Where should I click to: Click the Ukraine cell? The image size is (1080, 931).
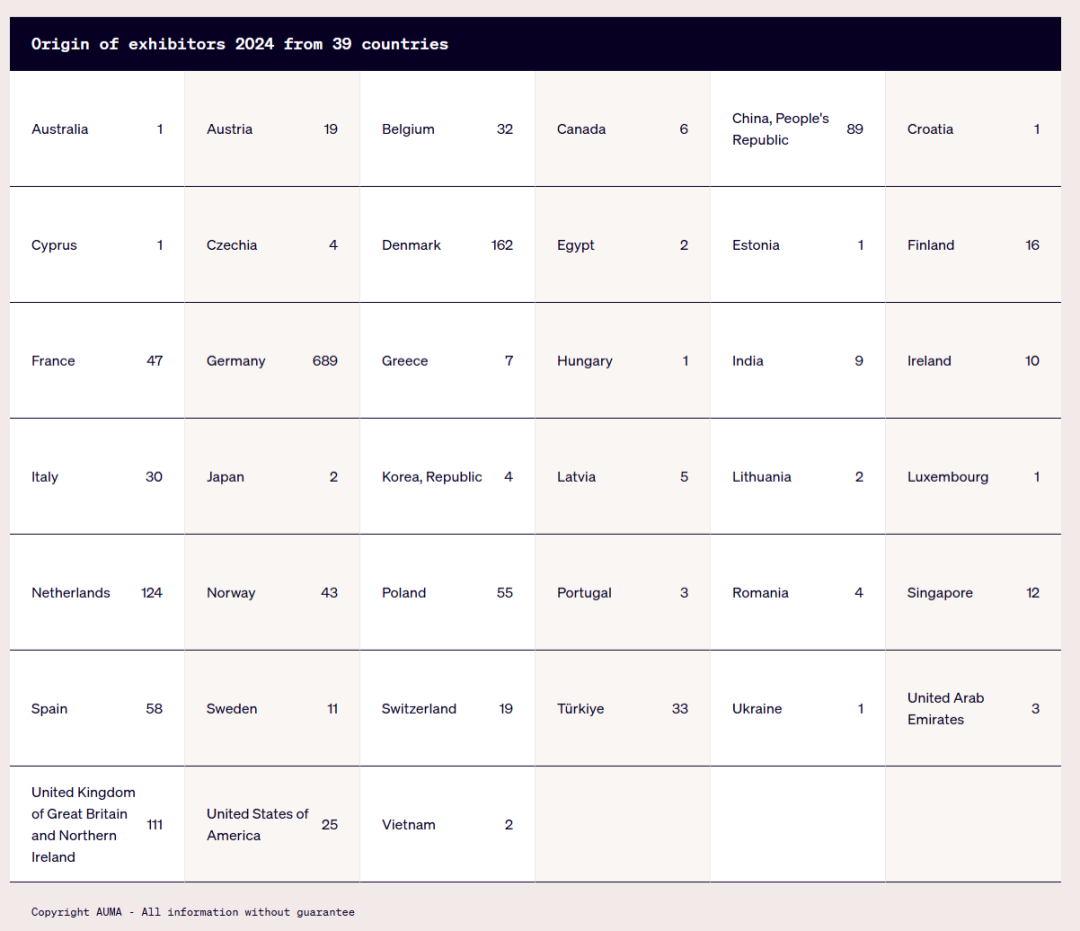(x=797, y=709)
